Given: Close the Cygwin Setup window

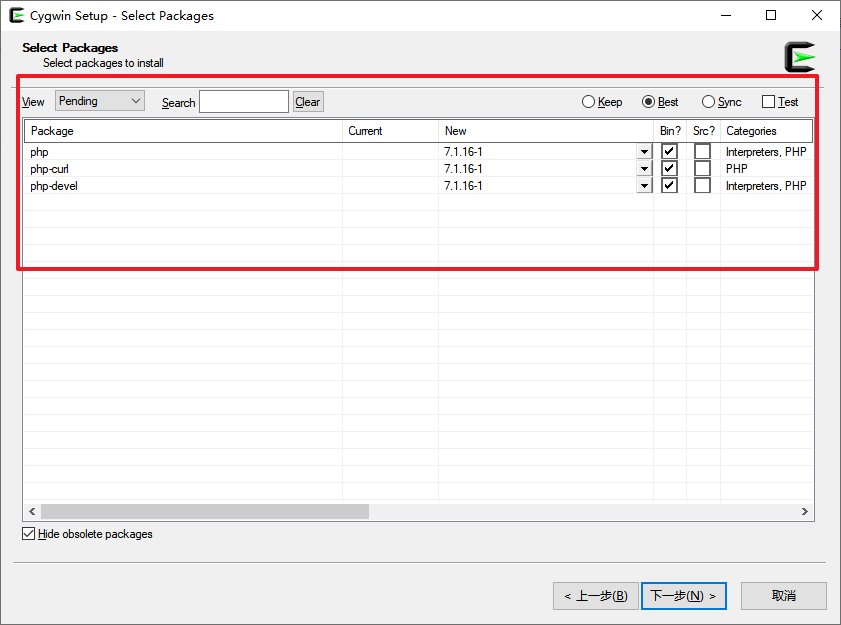Looking at the screenshot, I should 817,16.
